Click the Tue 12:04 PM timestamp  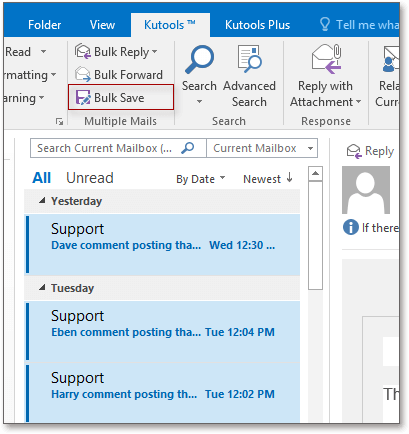[240, 332]
